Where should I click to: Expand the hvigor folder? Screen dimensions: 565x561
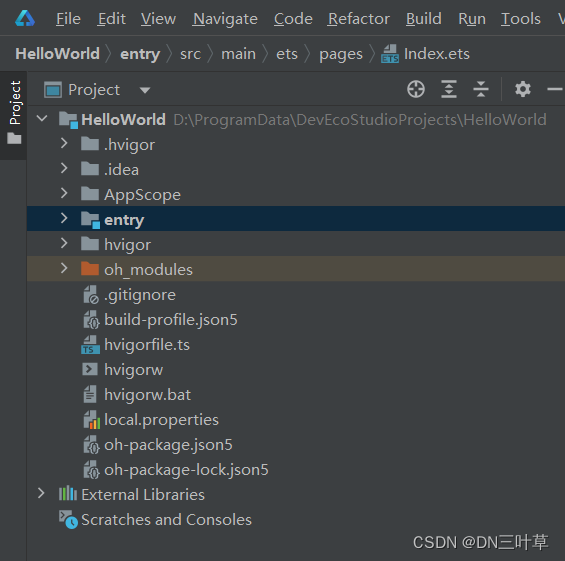[x=64, y=243]
